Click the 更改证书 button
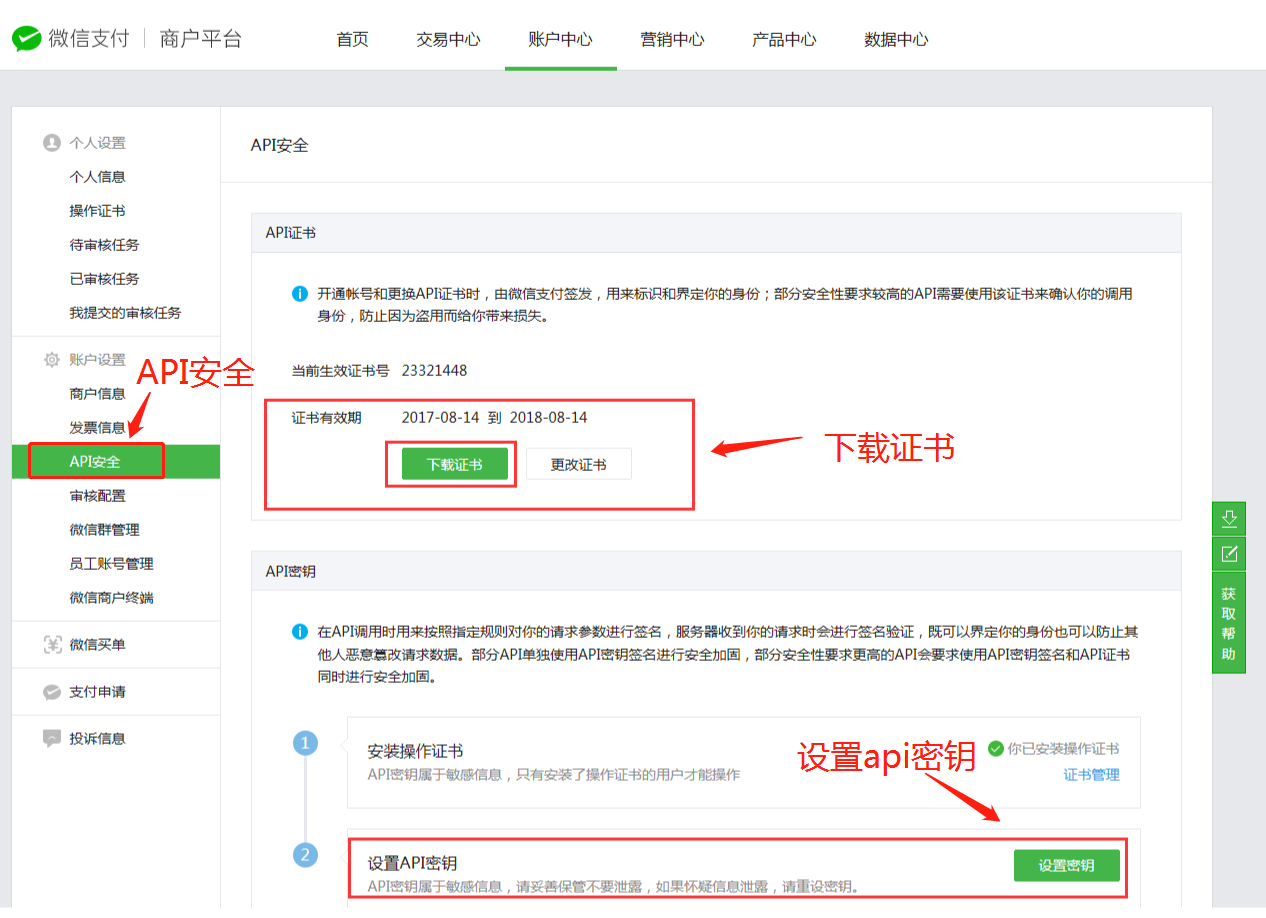 pyautogui.click(x=579, y=465)
